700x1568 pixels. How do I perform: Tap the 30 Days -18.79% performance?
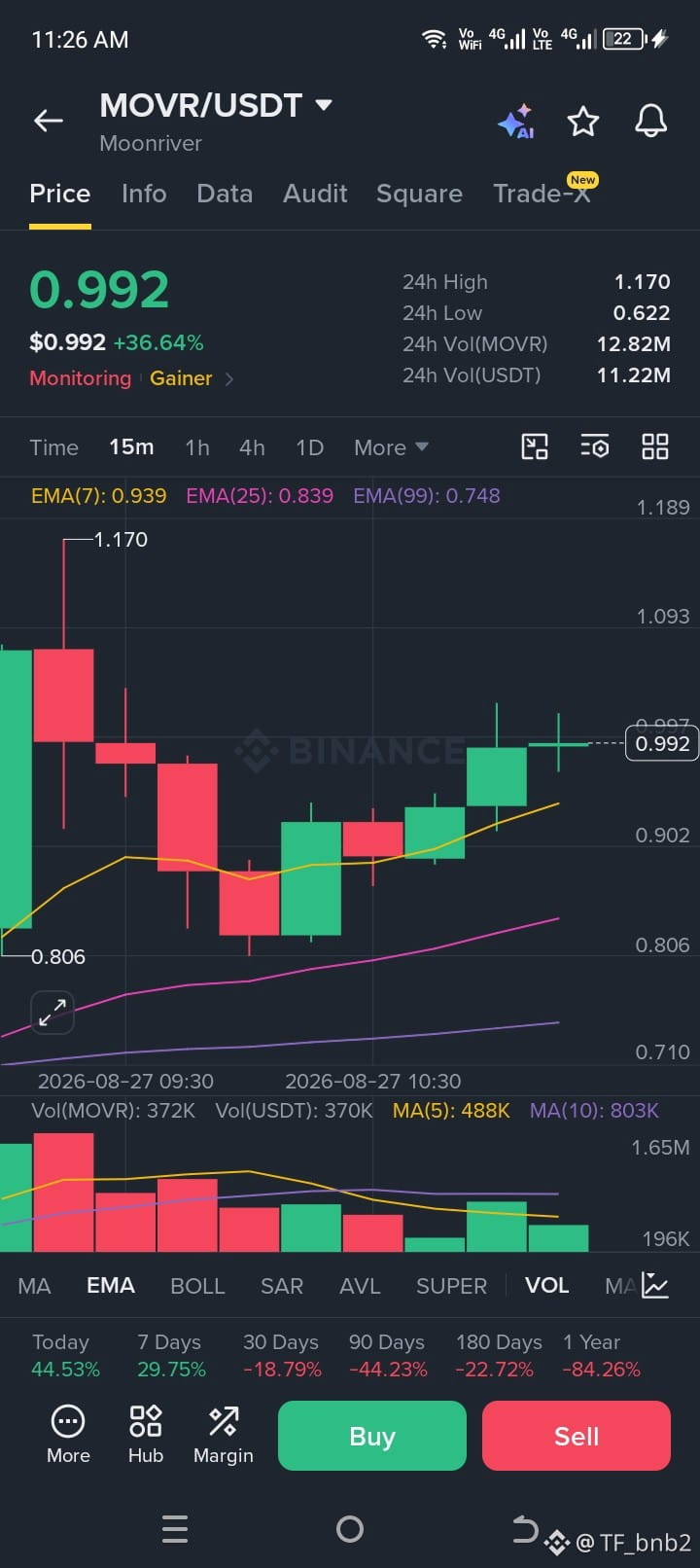click(x=282, y=1356)
